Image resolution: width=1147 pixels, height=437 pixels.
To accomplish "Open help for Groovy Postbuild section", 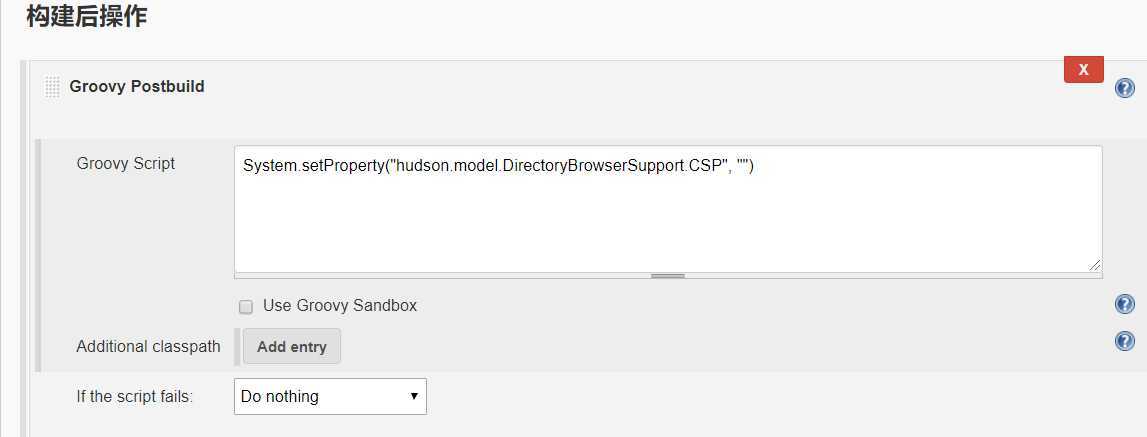I will click(1124, 89).
